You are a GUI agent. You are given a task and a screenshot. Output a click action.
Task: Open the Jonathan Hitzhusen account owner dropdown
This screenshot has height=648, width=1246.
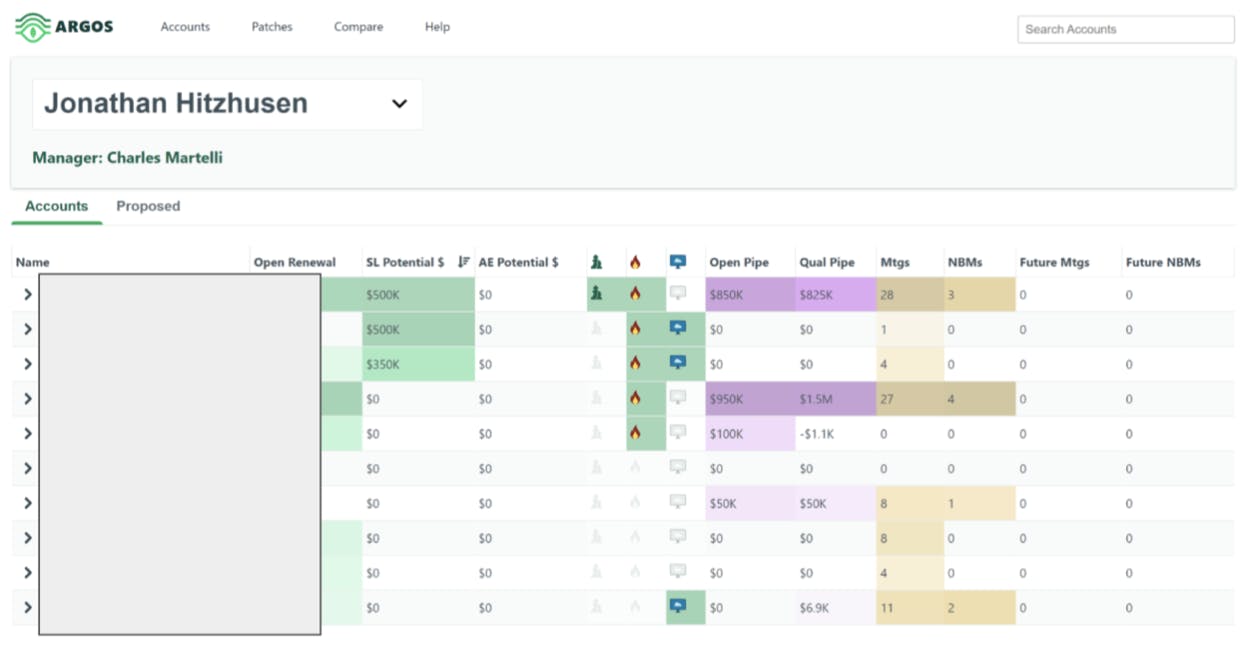pyautogui.click(x=399, y=104)
